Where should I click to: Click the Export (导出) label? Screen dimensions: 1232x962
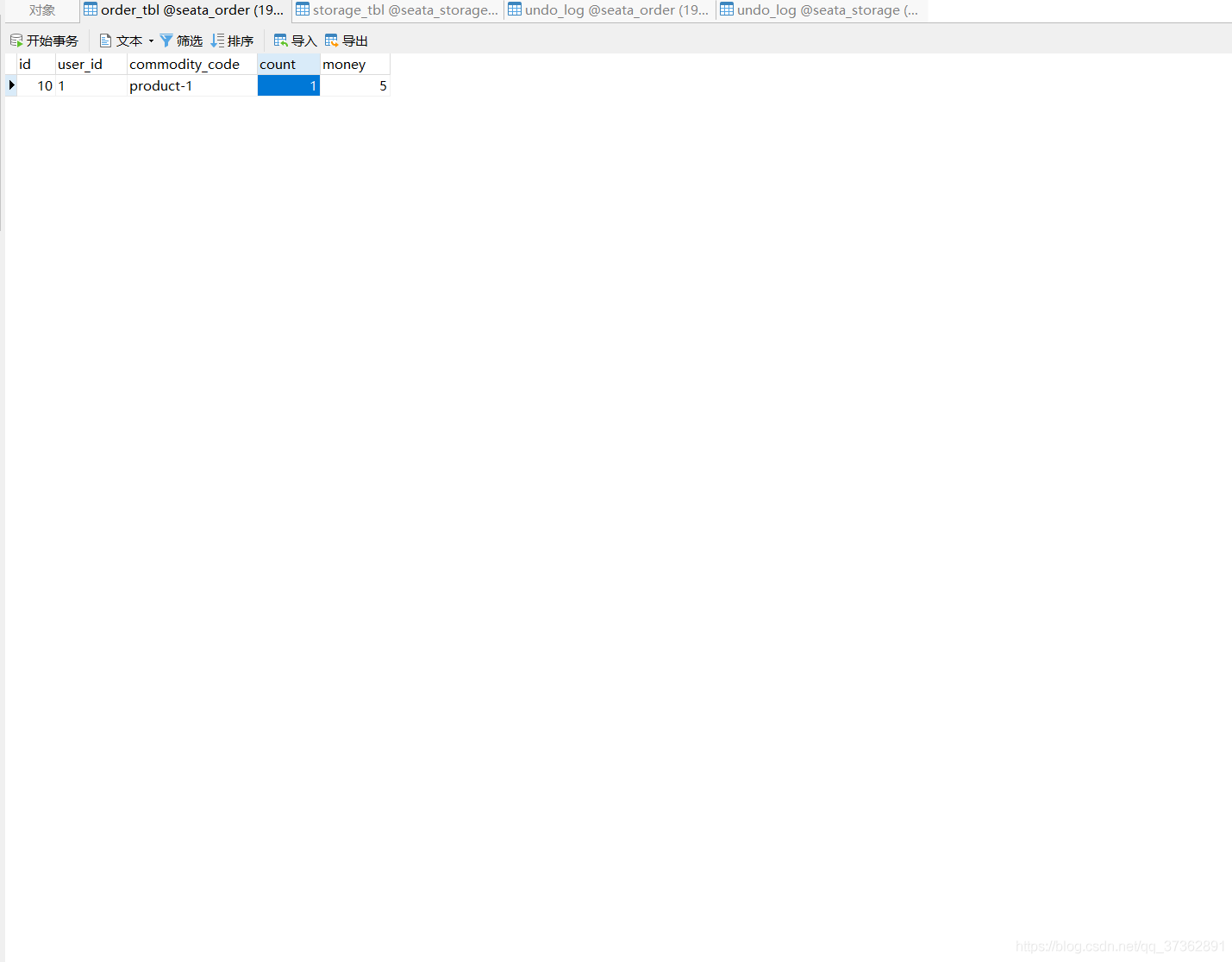355,41
